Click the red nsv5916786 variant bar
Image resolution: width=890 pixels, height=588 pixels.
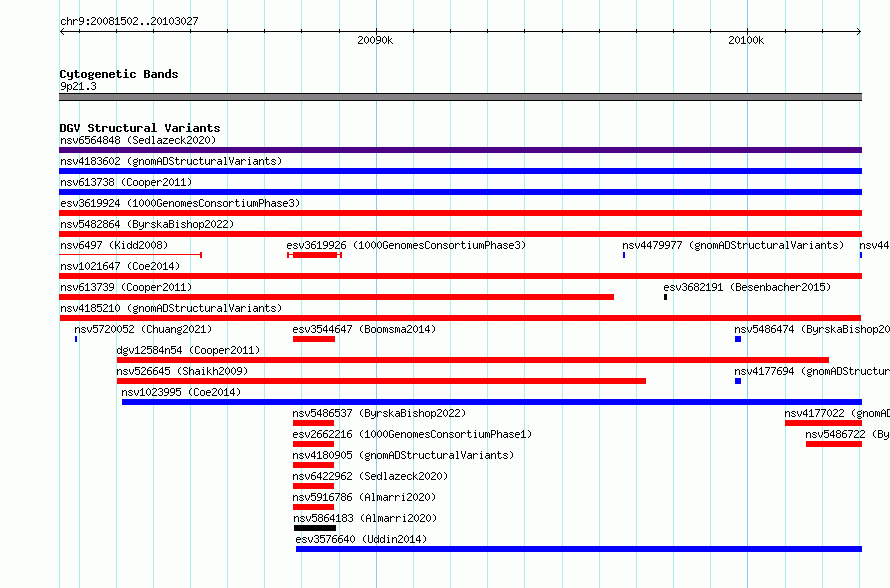click(x=313, y=507)
